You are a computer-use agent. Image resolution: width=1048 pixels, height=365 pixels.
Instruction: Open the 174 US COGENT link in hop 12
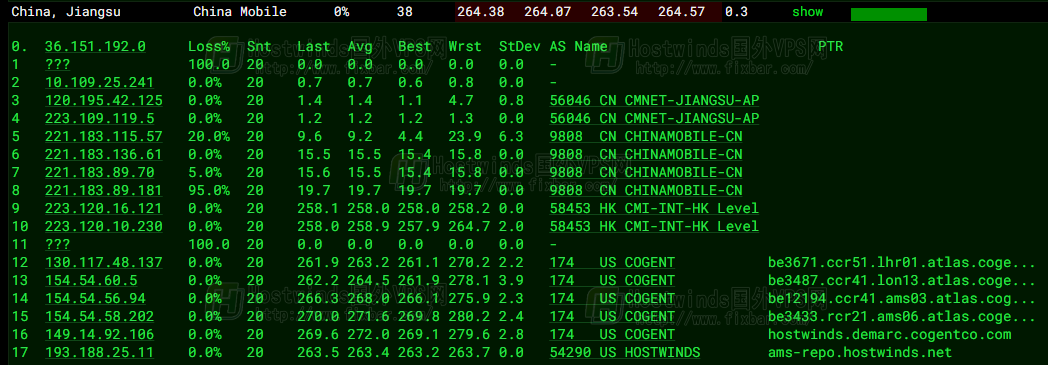click(612, 262)
